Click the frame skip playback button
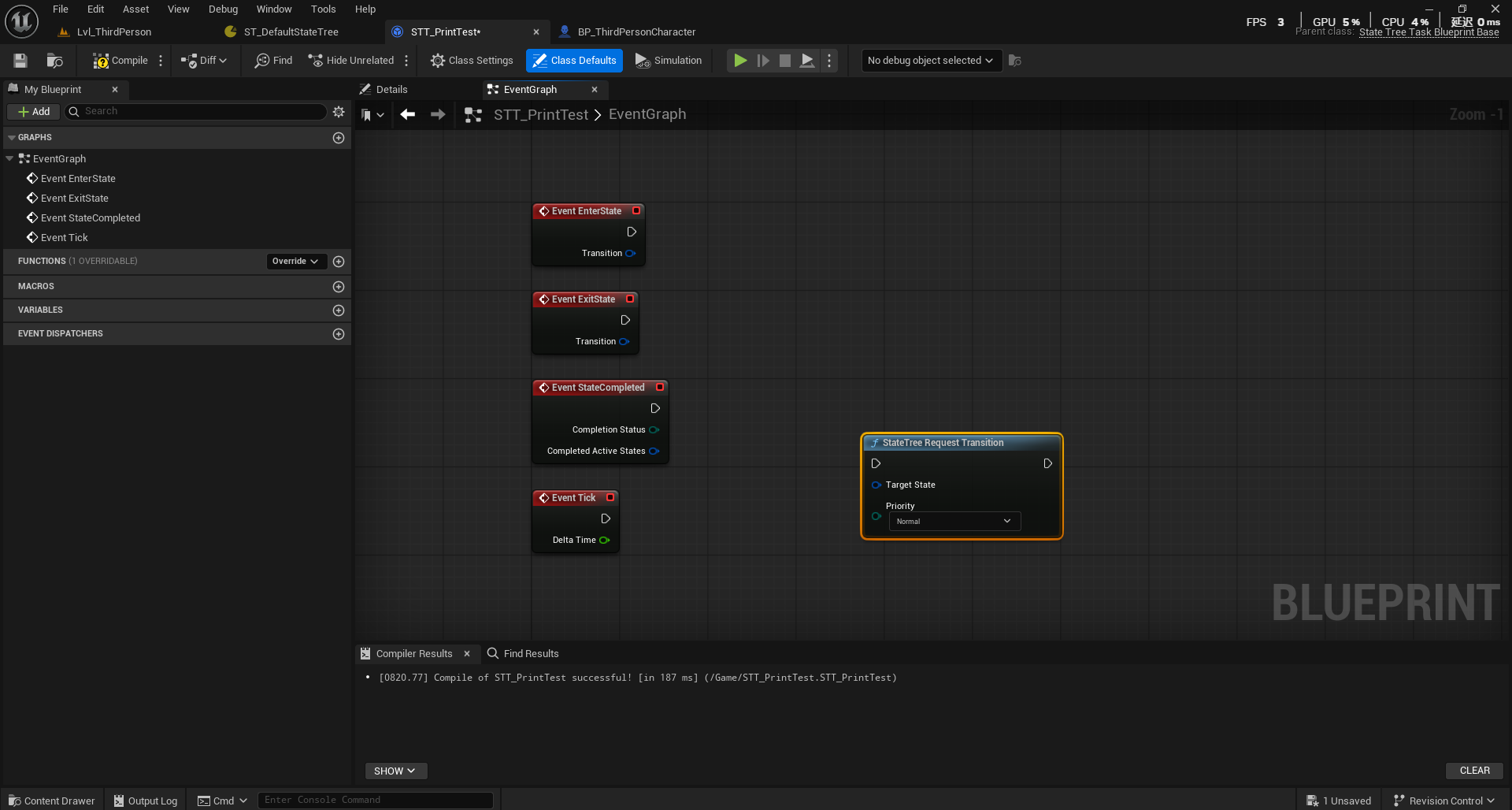1512x810 pixels. pyautogui.click(x=763, y=61)
